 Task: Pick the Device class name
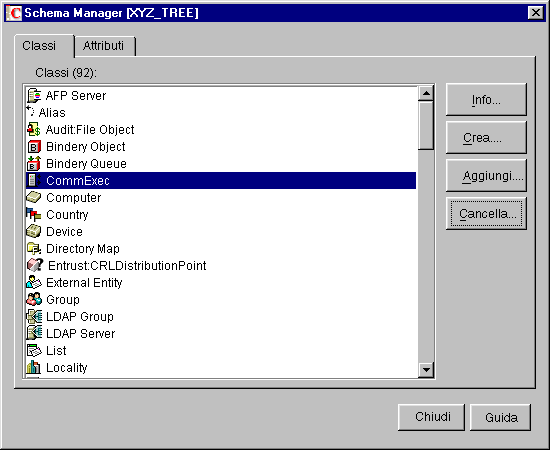(x=65, y=231)
